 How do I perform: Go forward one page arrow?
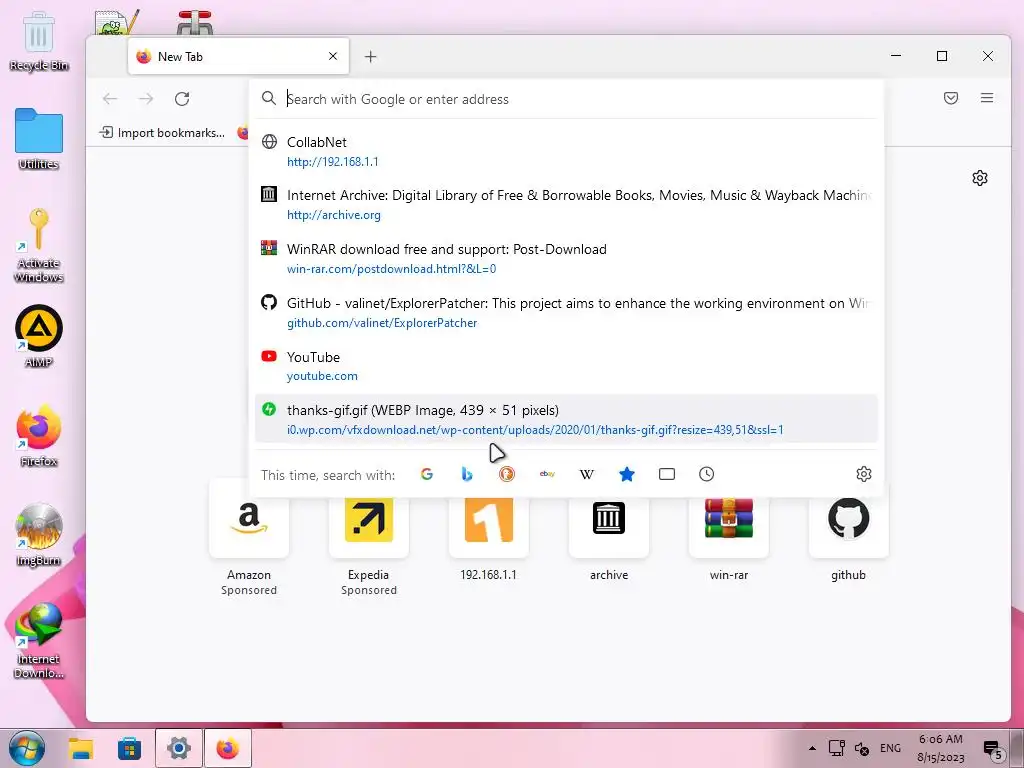tap(146, 99)
